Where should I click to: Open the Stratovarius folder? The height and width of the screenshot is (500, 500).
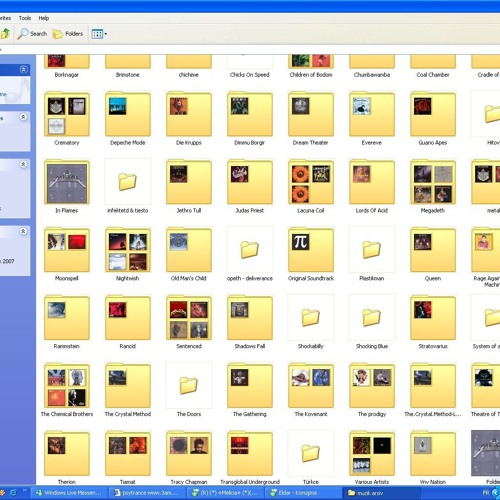pyautogui.click(x=433, y=318)
